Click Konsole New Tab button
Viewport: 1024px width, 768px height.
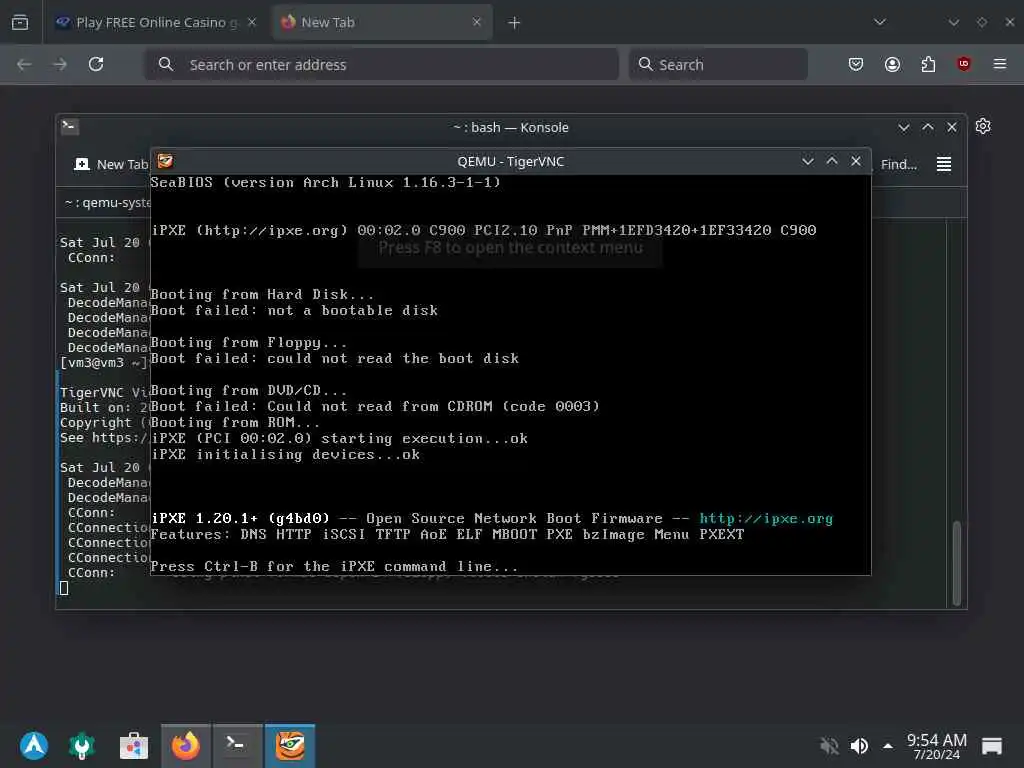(x=111, y=165)
